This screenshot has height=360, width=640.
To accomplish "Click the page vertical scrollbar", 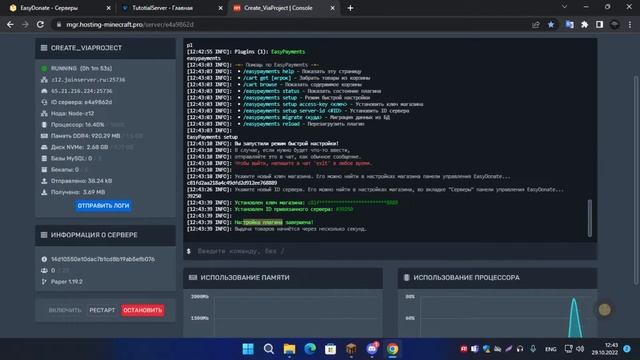I will (636, 180).
